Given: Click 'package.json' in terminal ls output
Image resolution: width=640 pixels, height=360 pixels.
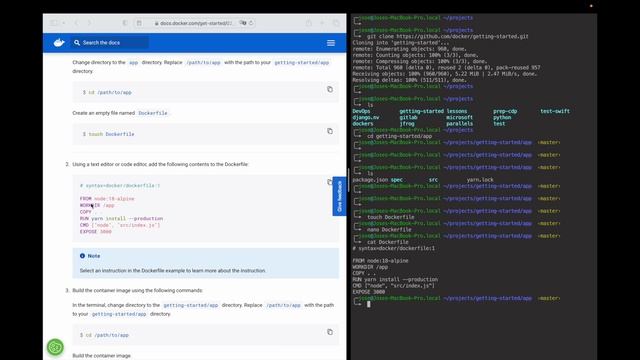Looking at the screenshot, I should tap(370, 180).
